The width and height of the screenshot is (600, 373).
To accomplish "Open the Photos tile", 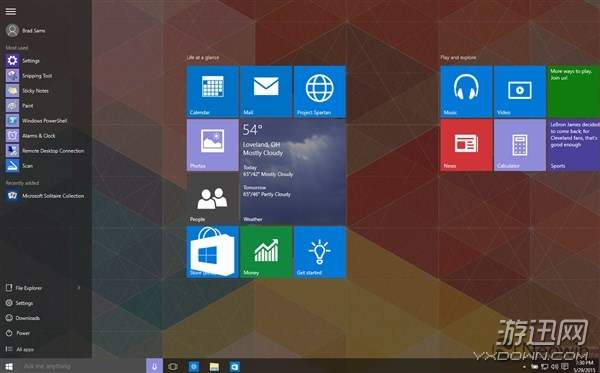I will point(212,145).
